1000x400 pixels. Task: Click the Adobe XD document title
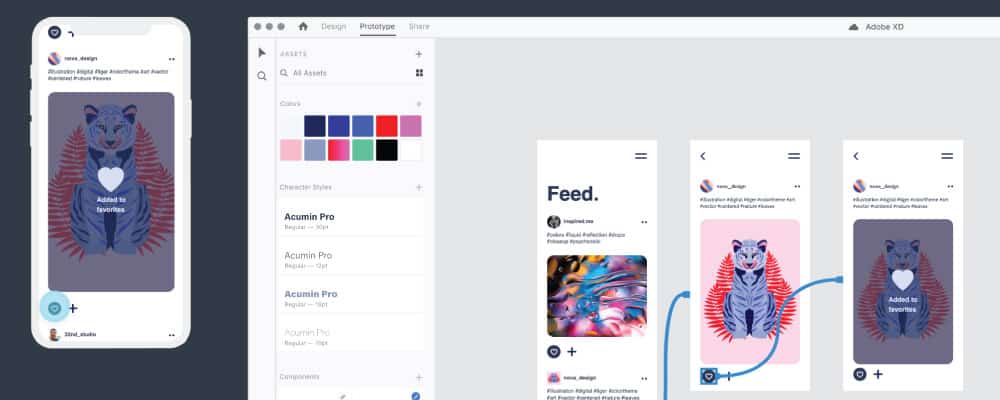tap(884, 27)
